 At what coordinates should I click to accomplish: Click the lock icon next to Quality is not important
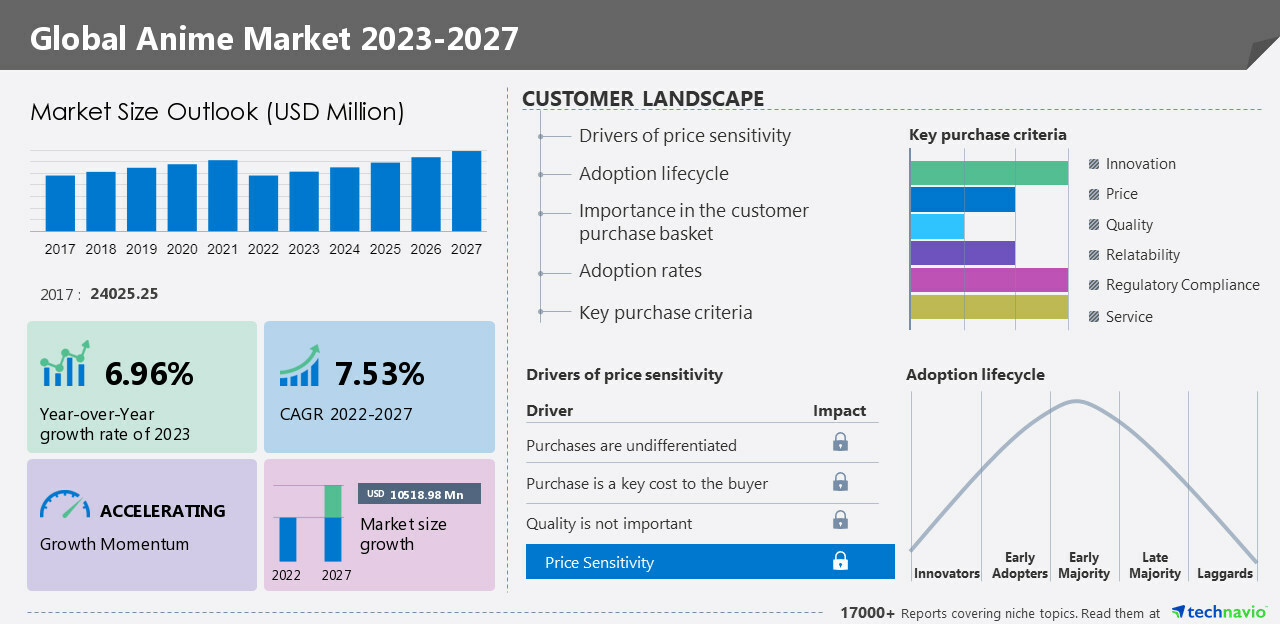coord(840,520)
